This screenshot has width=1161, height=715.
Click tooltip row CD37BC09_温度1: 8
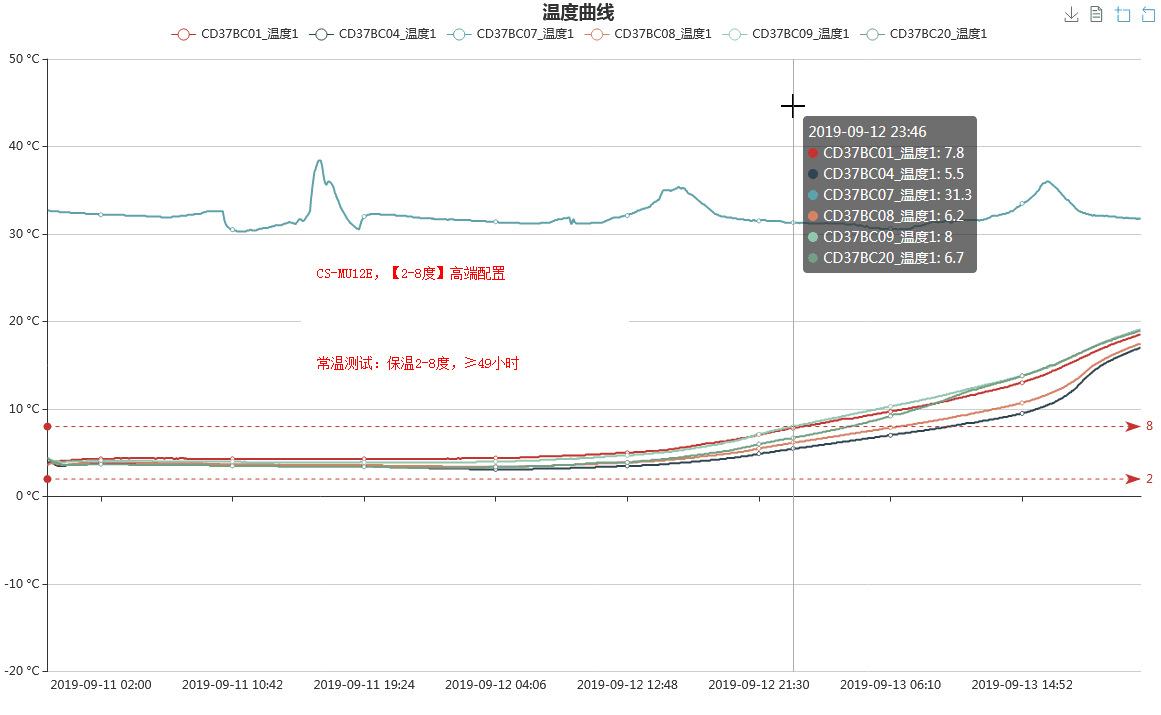(x=880, y=237)
